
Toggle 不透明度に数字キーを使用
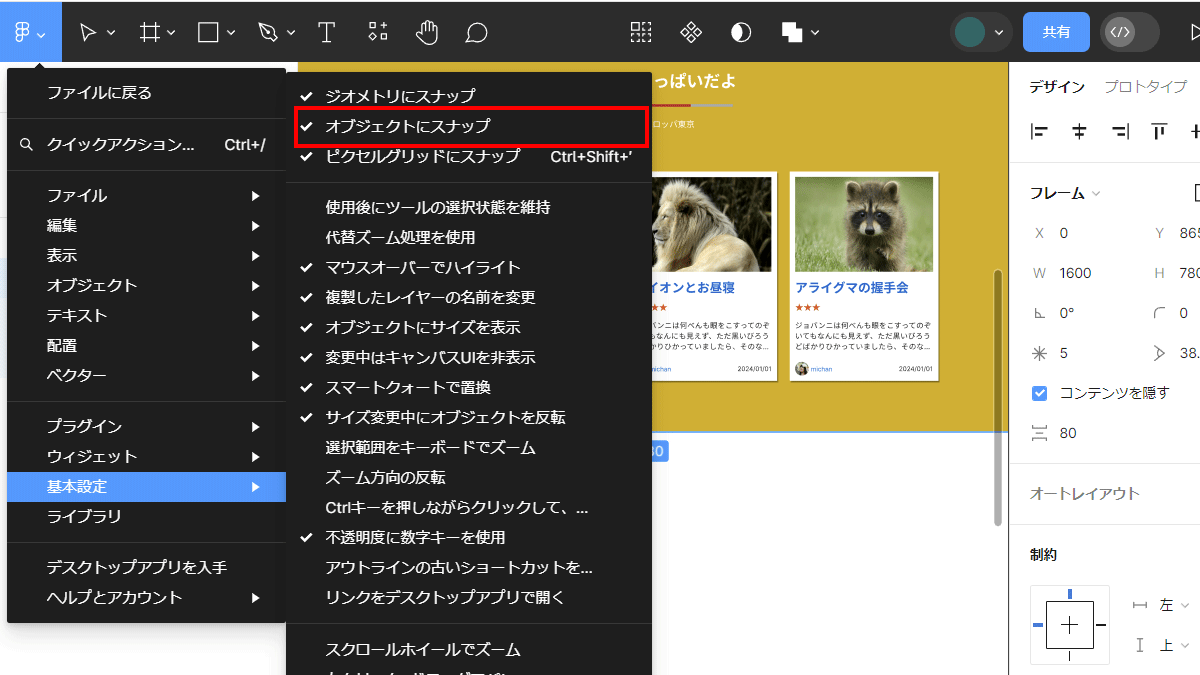tap(469, 537)
